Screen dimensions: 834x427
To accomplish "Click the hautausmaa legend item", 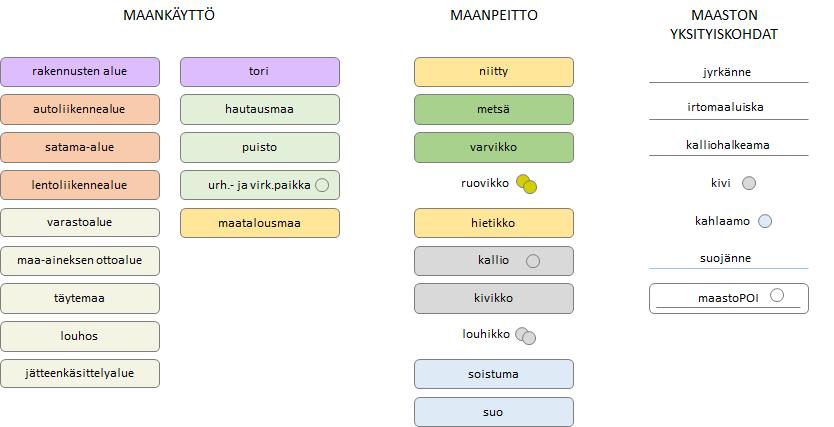I will pos(260,110).
